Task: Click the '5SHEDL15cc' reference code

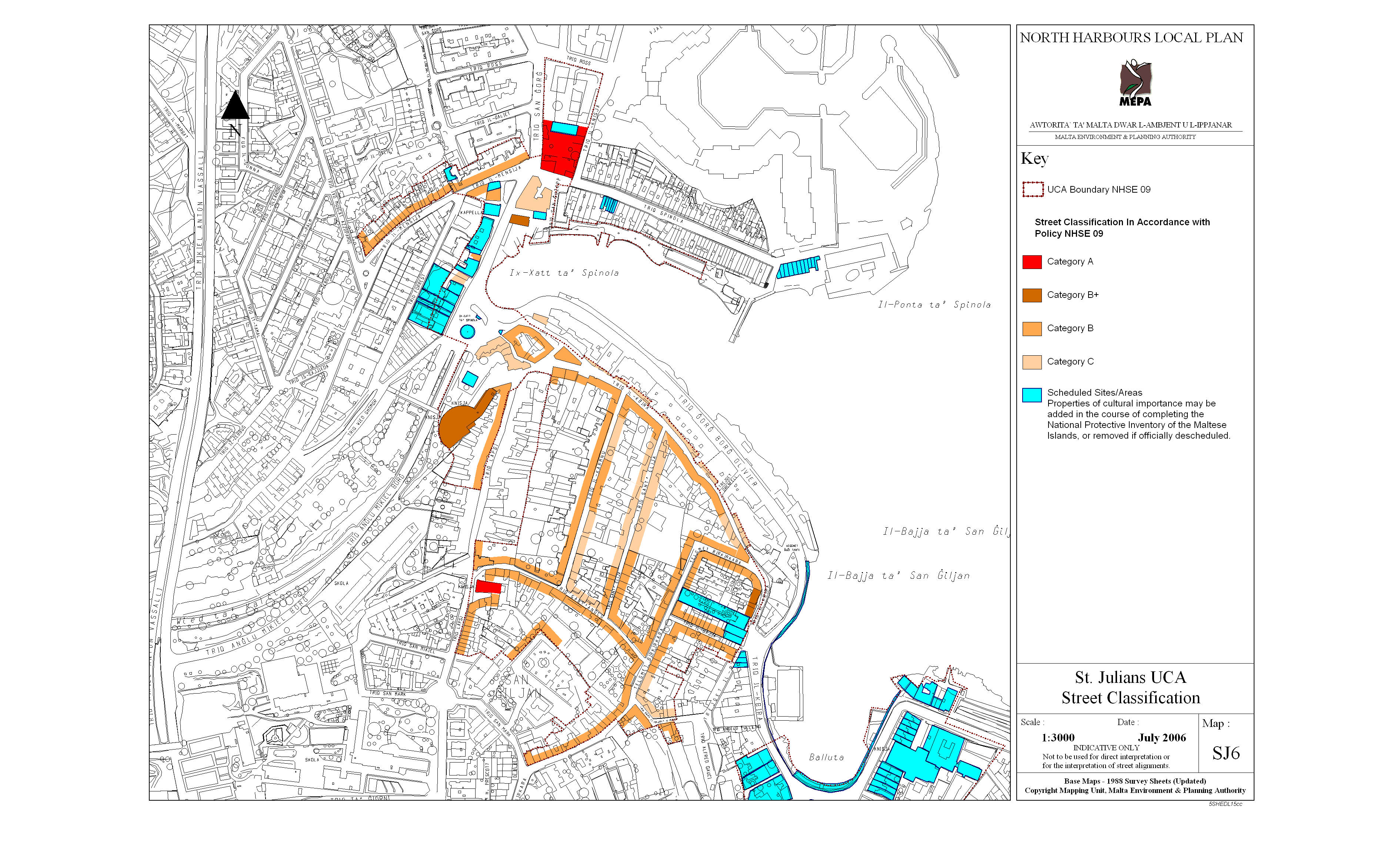Action: 1225,804
